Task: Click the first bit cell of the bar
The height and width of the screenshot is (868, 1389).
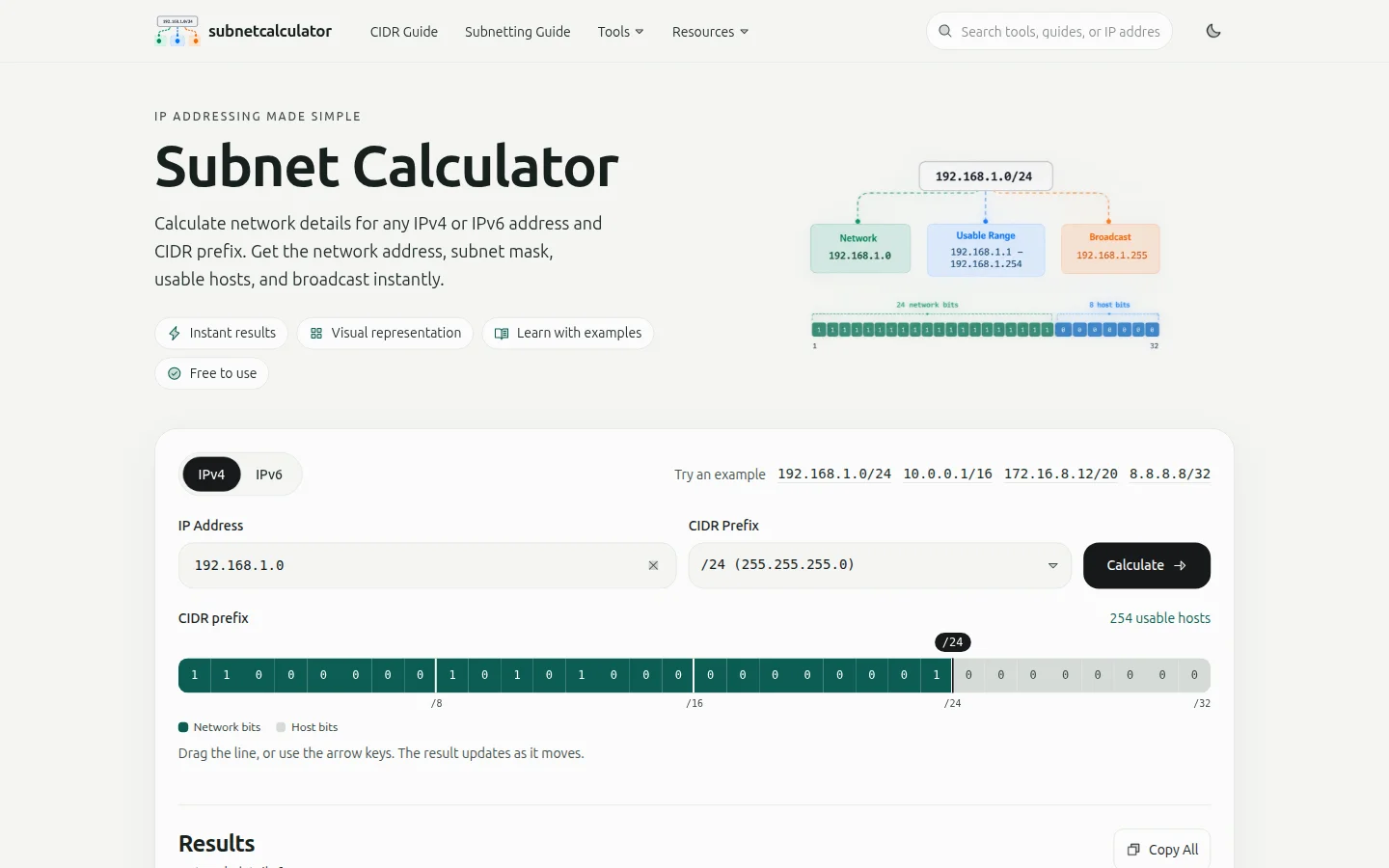Action: (195, 675)
